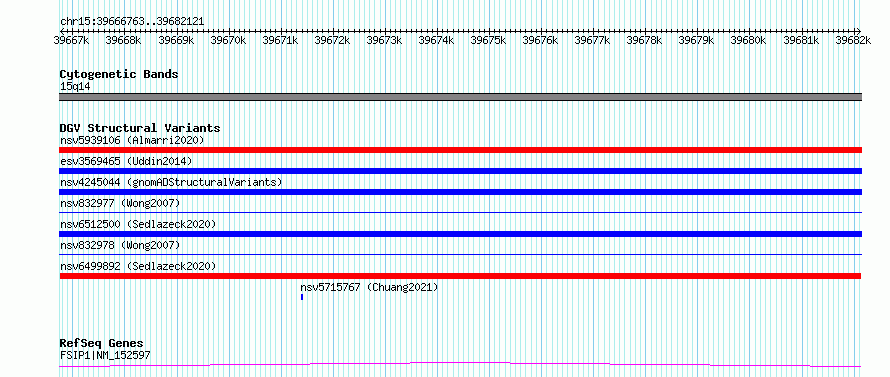Viewport: 890px width, 377px height.
Task: Click the magenta FSIP1 gene line
Action: tap(460, 365)
